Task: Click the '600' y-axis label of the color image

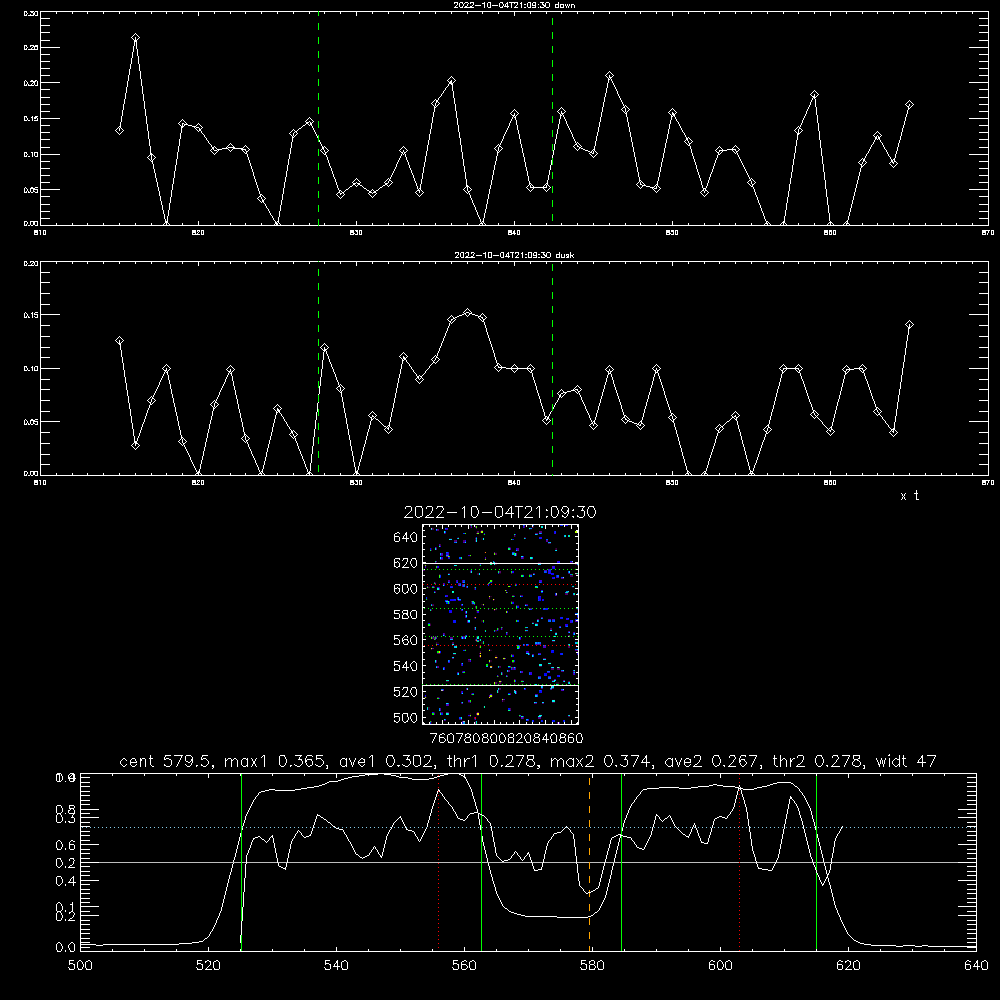Action: coord(405,589)
